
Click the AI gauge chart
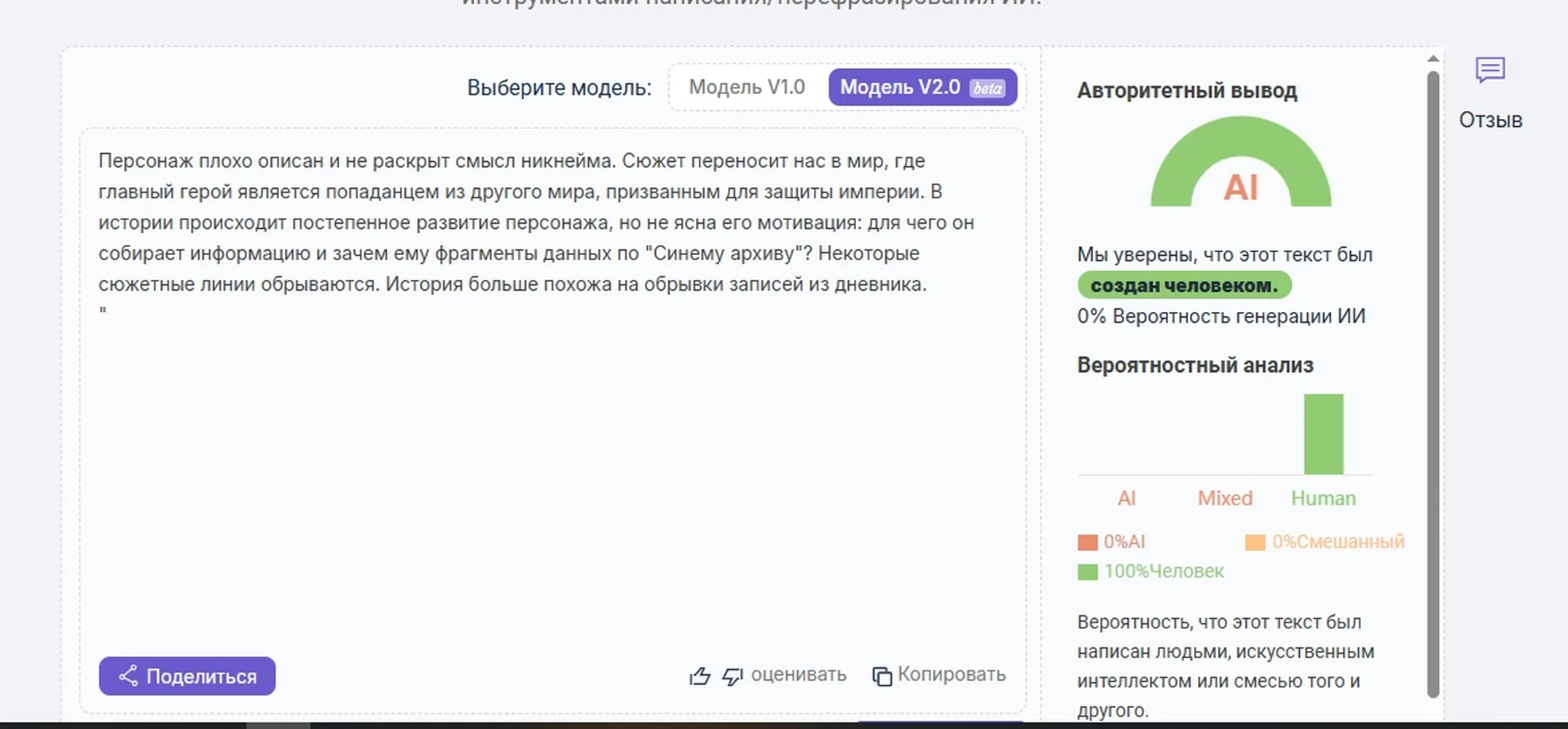[x=1241, y=161]
